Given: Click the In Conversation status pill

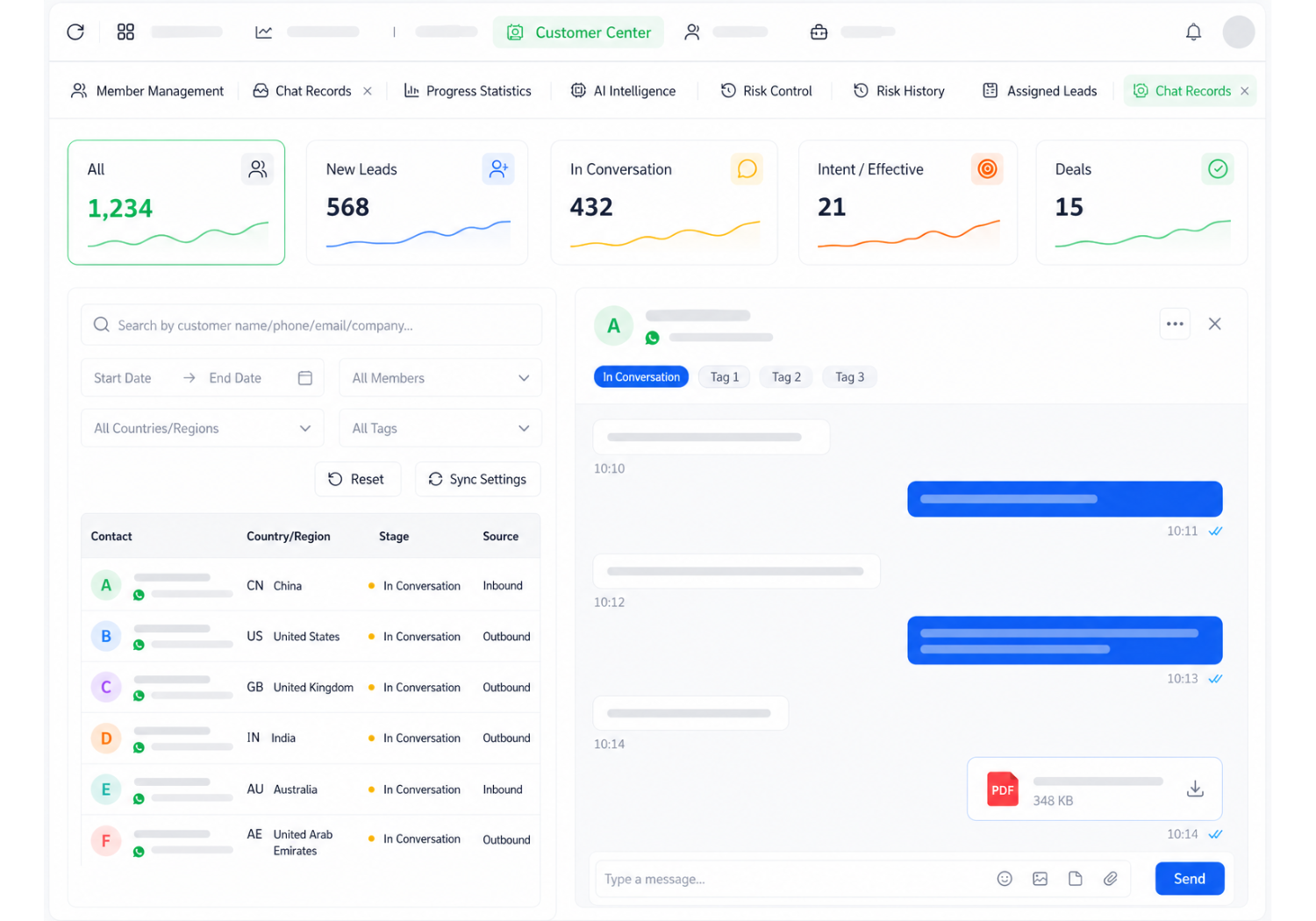Looking at the screenshot, I should click(x=641, y=377).
